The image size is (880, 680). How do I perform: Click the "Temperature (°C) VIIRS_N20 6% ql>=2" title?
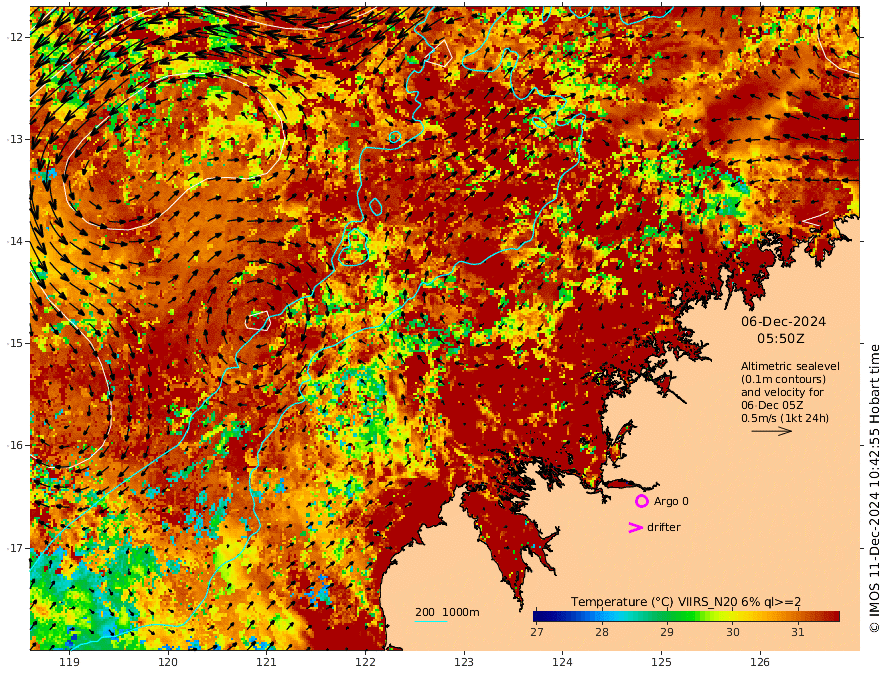[686, 601]
